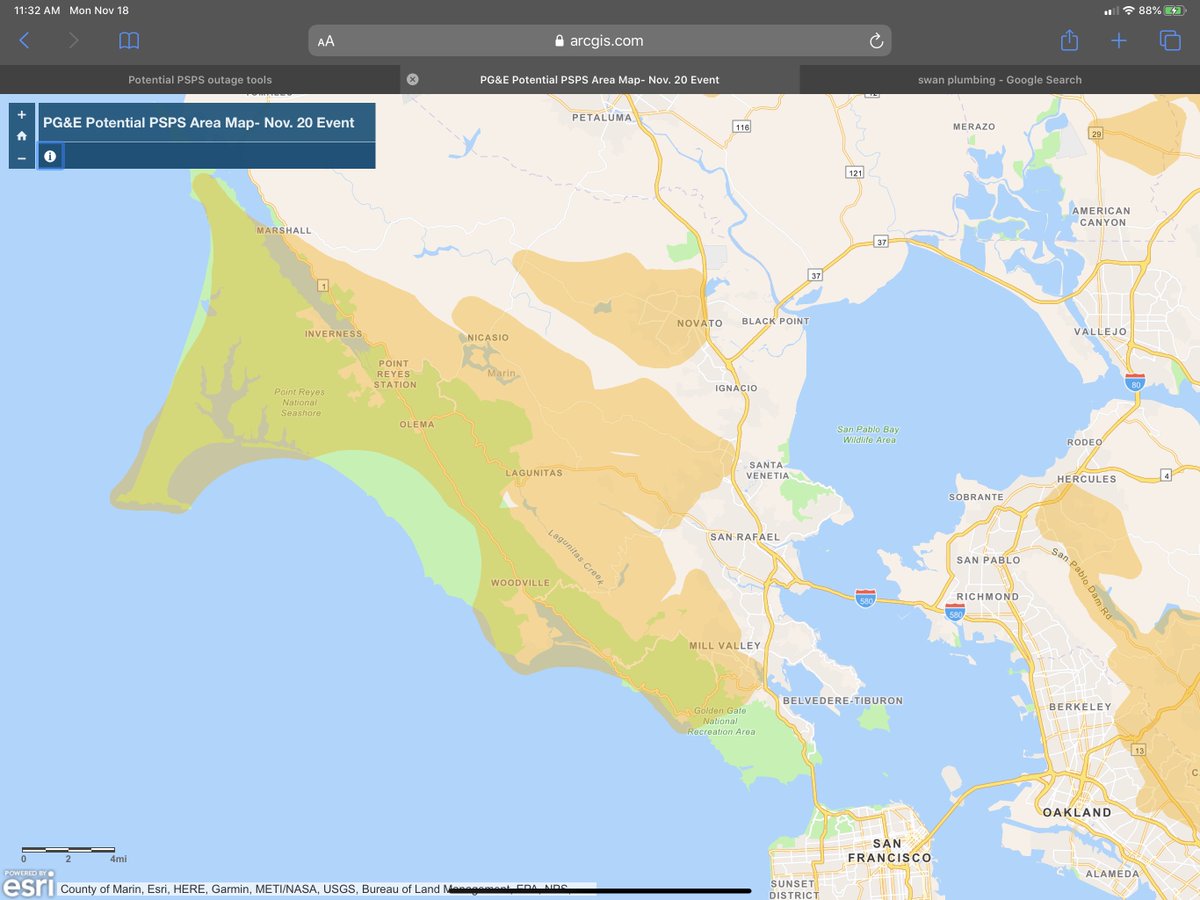Tap the 11:32 AM clock in status bar
Screen dimensions: 1200x900
(x=36, y=10)
